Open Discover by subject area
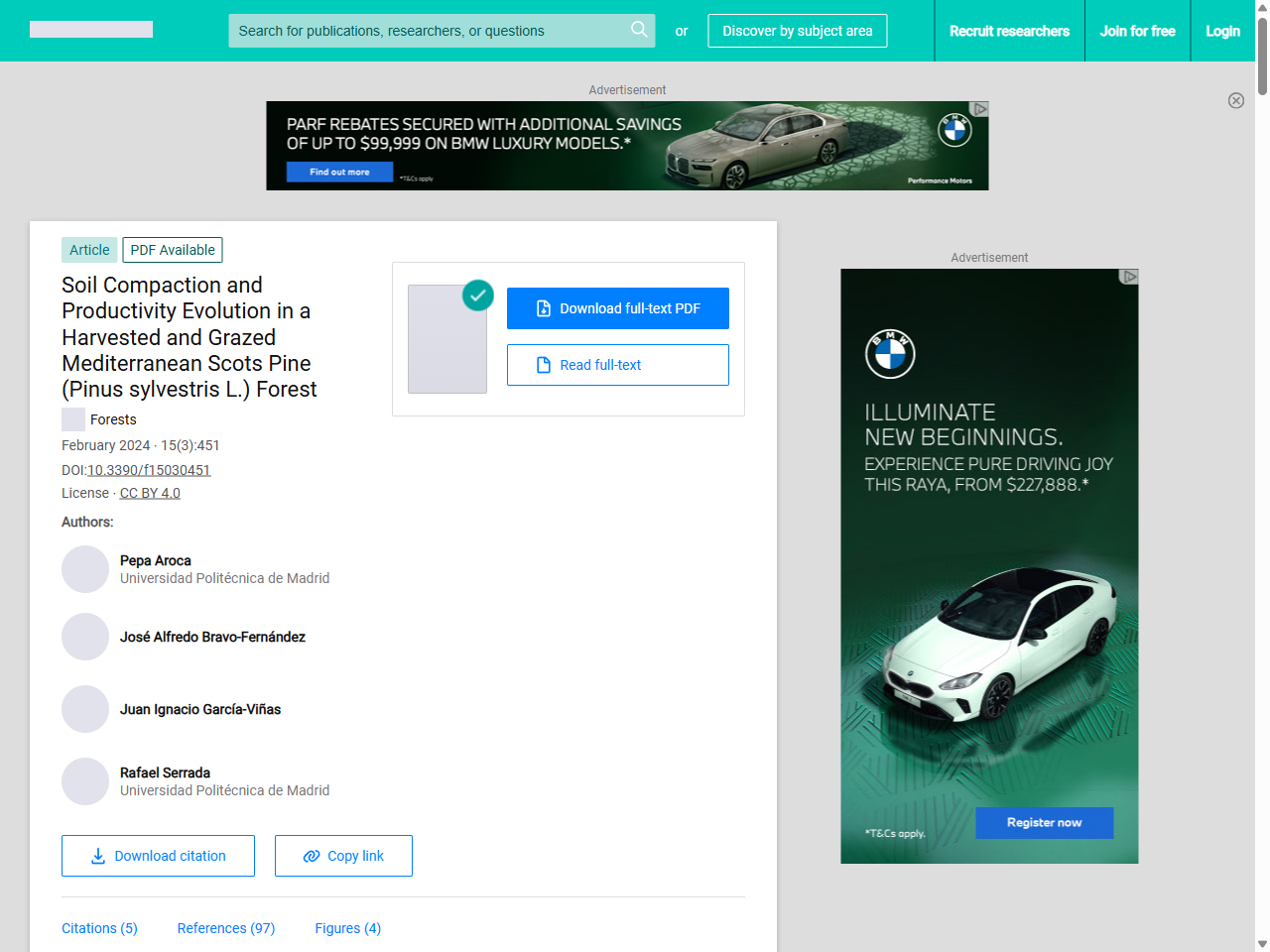The image size is (1270, 952). [x=797, y=31]
